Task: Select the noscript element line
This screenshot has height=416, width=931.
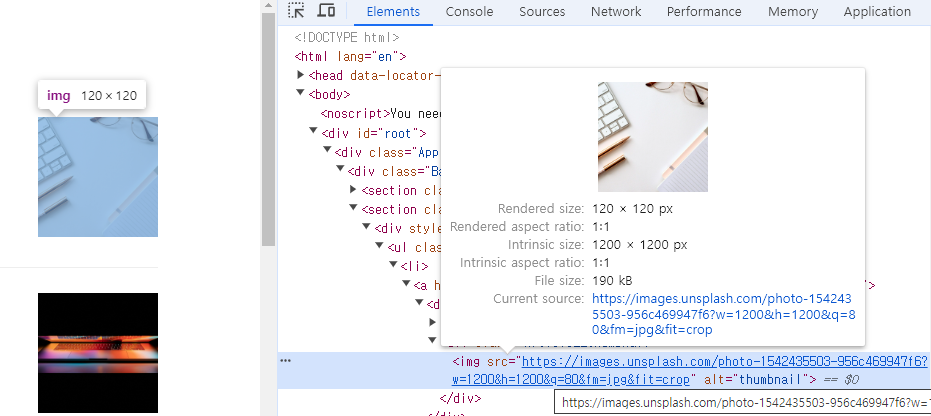Action: coord(380,113)
